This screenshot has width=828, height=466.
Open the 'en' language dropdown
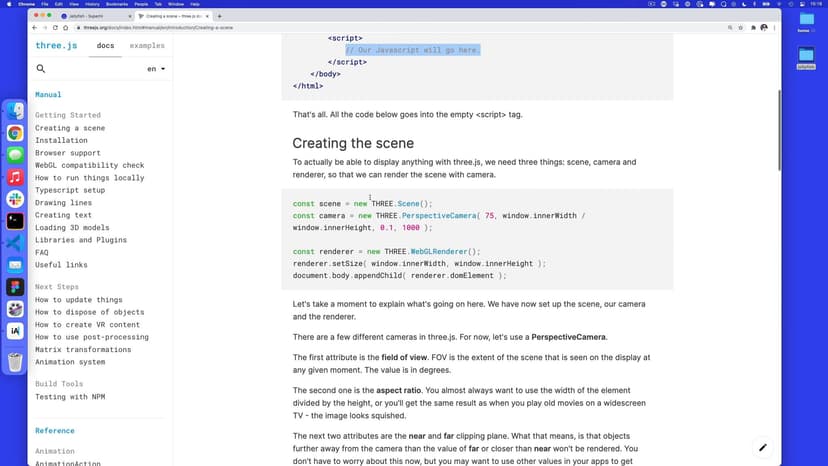click(156, 69)
